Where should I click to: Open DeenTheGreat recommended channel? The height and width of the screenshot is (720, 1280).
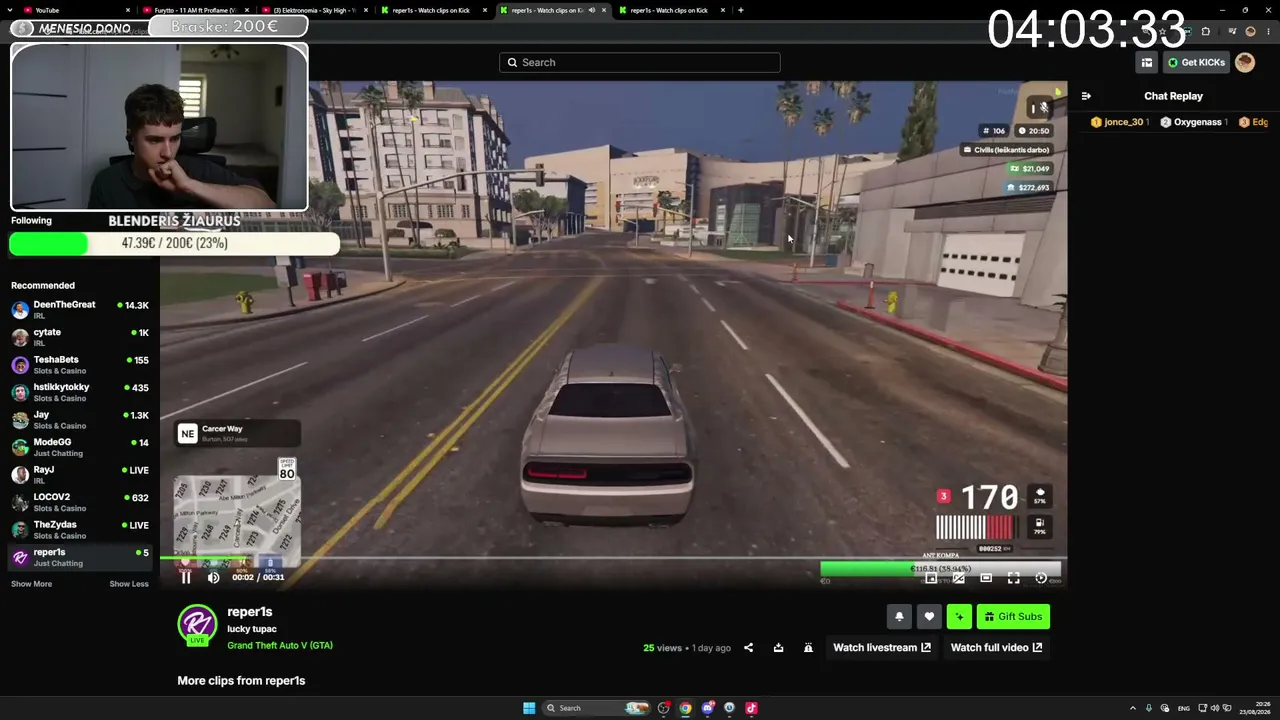[80, 310]
